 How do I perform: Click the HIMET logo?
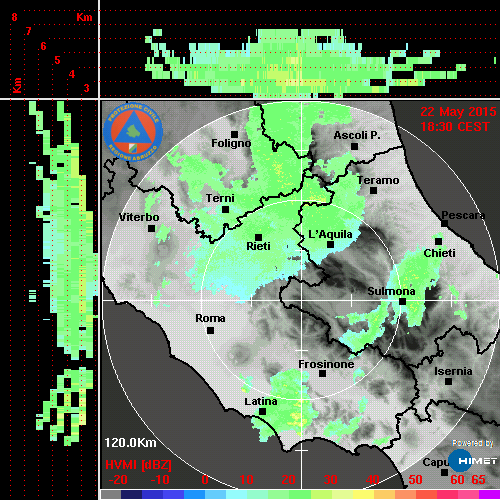(x=472, y=461)
